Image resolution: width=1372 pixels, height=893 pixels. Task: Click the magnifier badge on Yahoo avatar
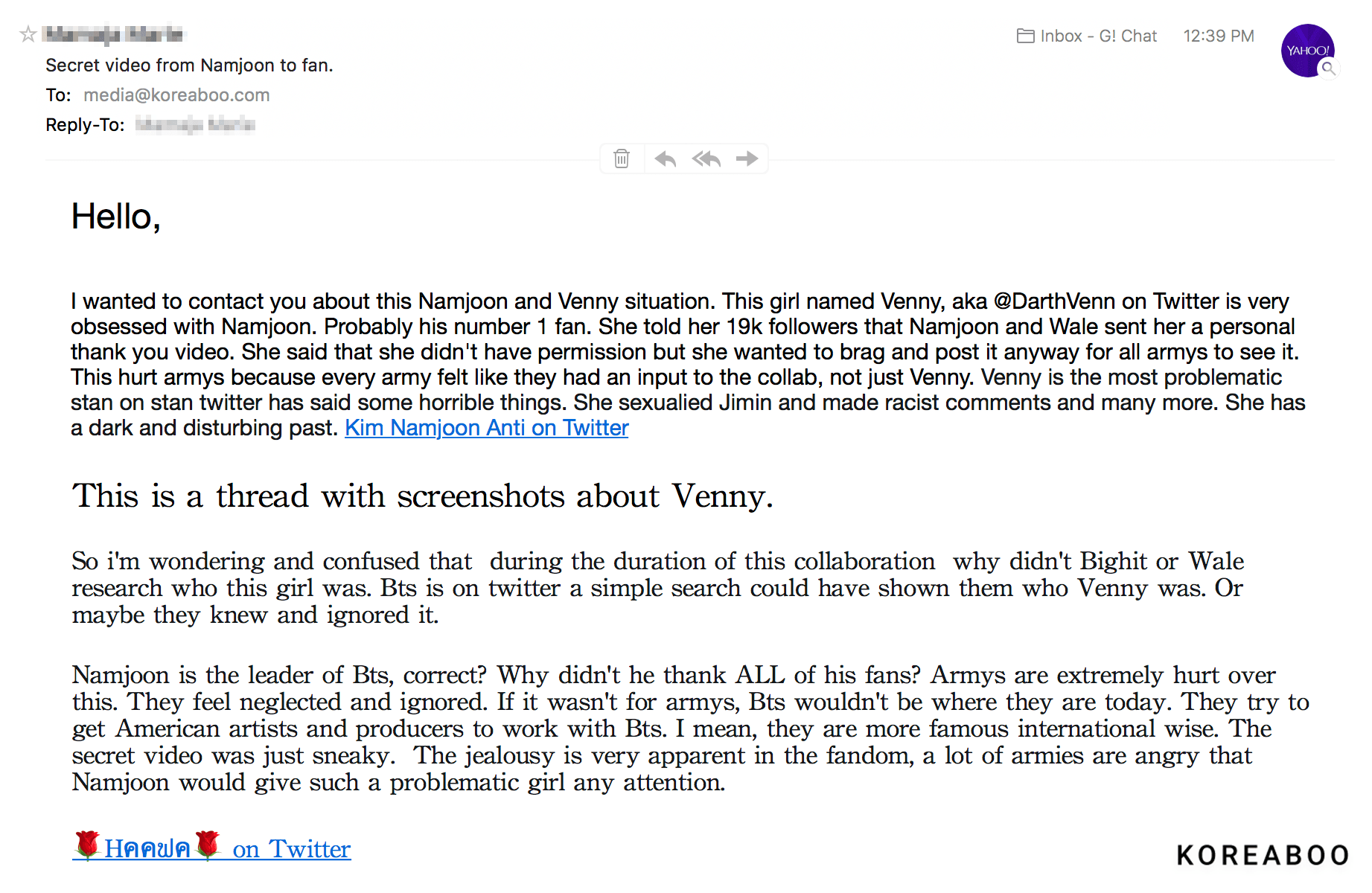1328,69
